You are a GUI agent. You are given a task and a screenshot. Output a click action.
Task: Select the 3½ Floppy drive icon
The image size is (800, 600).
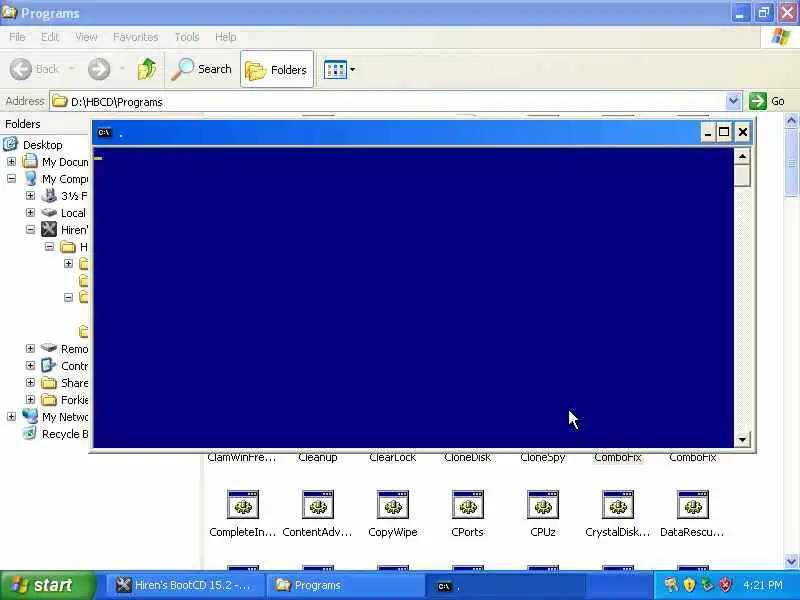pos(49,195)
